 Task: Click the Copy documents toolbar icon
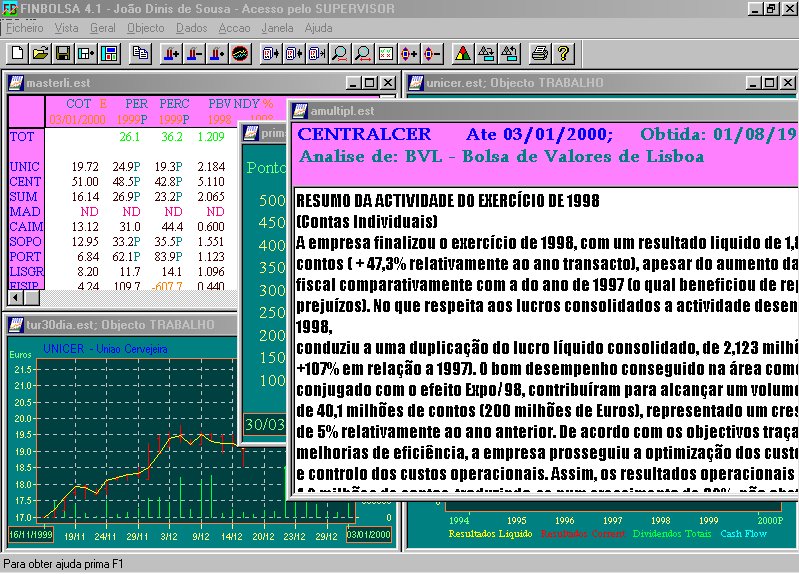(x=141, y=53)
